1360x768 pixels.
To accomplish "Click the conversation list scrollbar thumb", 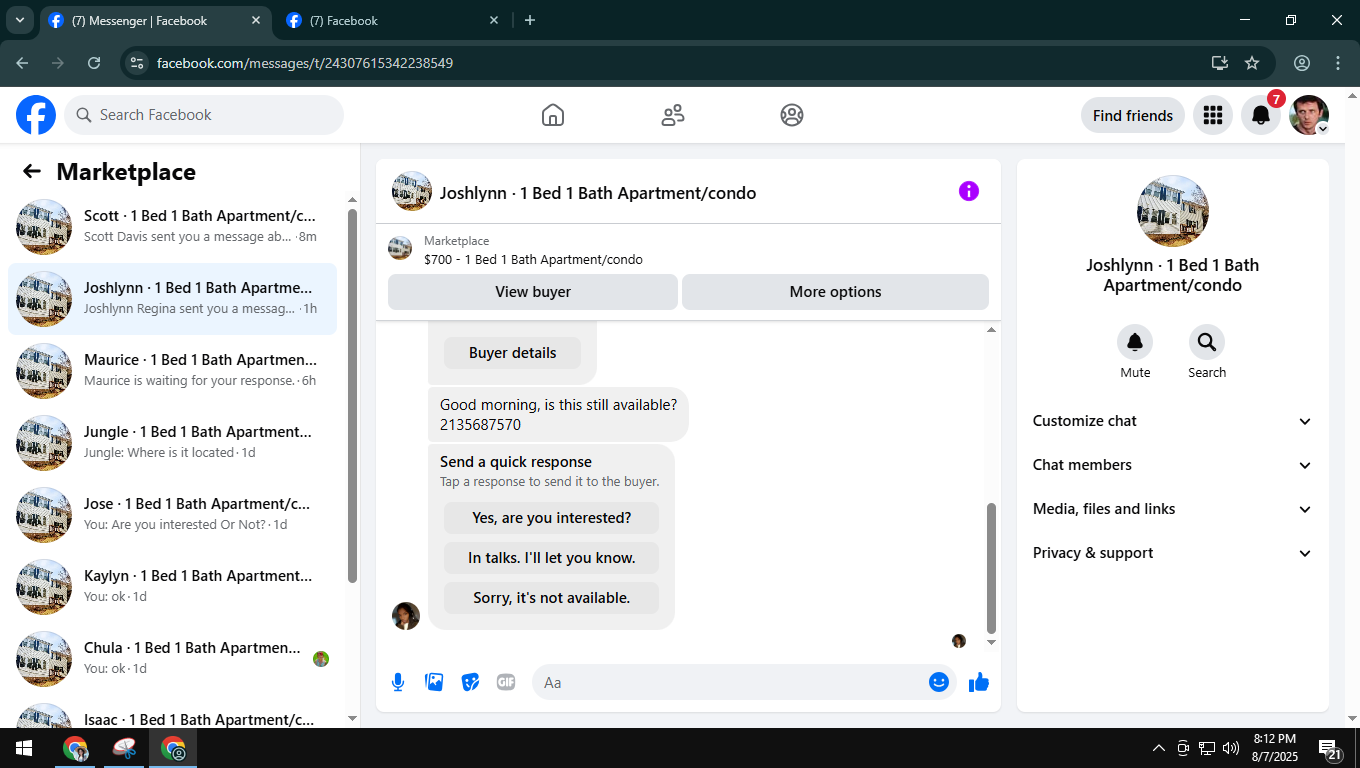I will (352, 396).
